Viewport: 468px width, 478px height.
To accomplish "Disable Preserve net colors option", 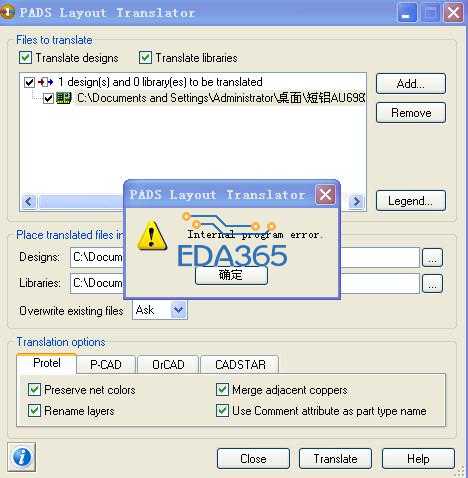I will click(x=34, y=390).
